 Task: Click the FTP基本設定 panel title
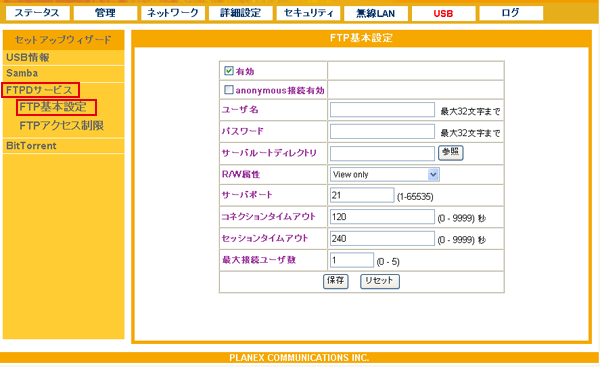(x=361, y=38)
